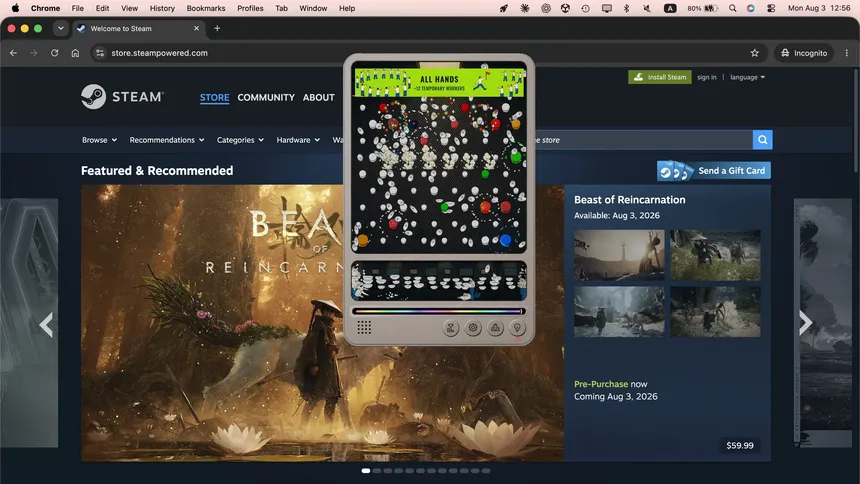Select the first carousel page dot

pyautogui.click(x=366, y=471)
